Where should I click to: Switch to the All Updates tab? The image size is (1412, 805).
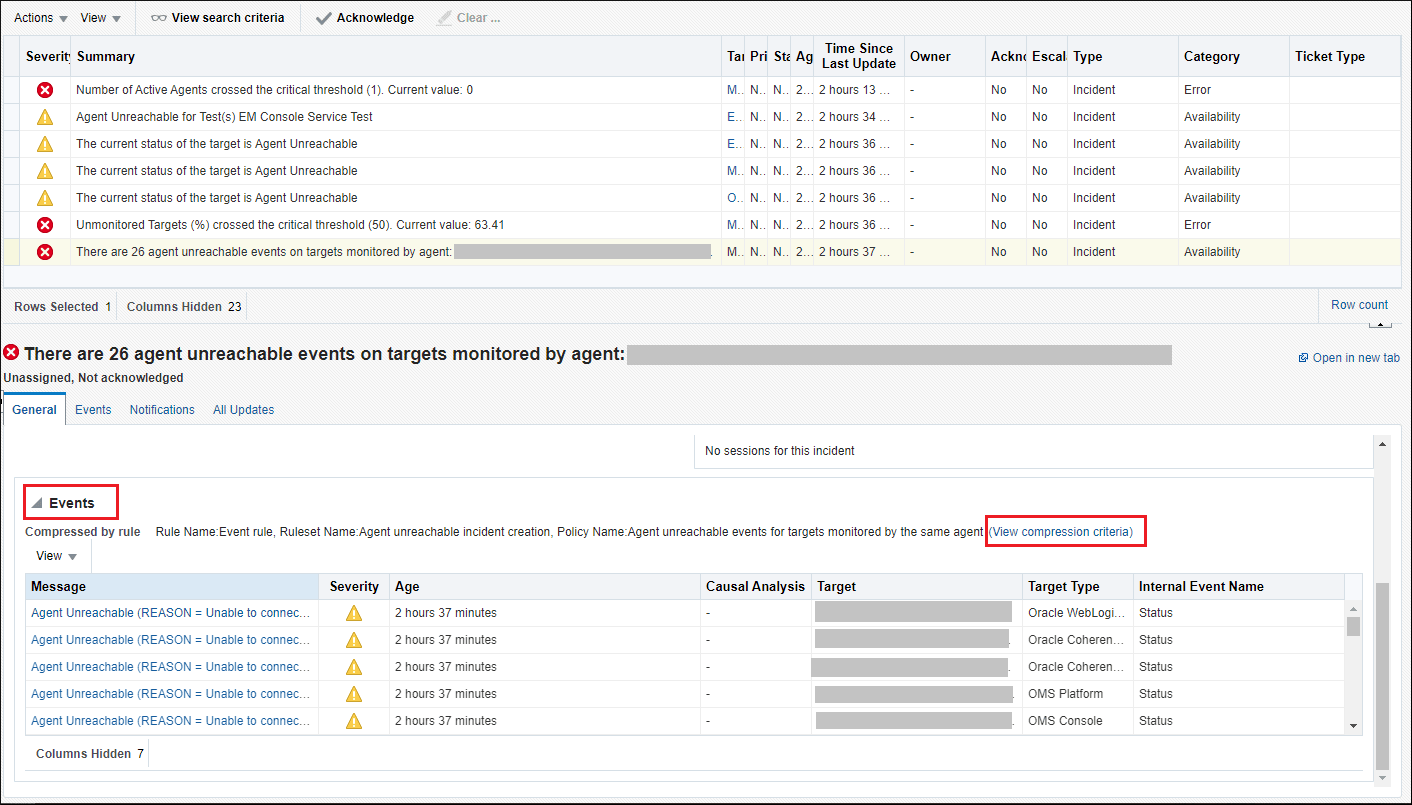pyautogui.click(x=243, y=410)
